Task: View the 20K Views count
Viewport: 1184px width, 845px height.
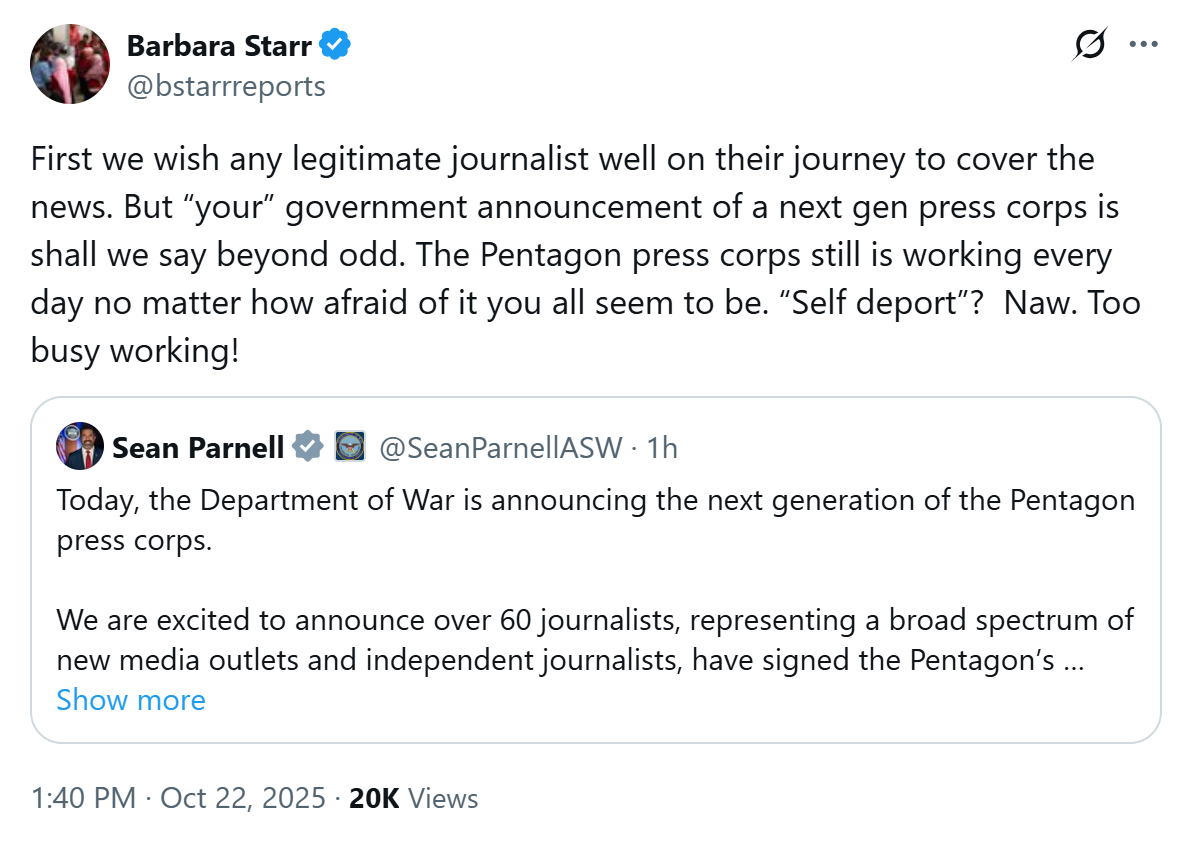Action: (413, 798)
